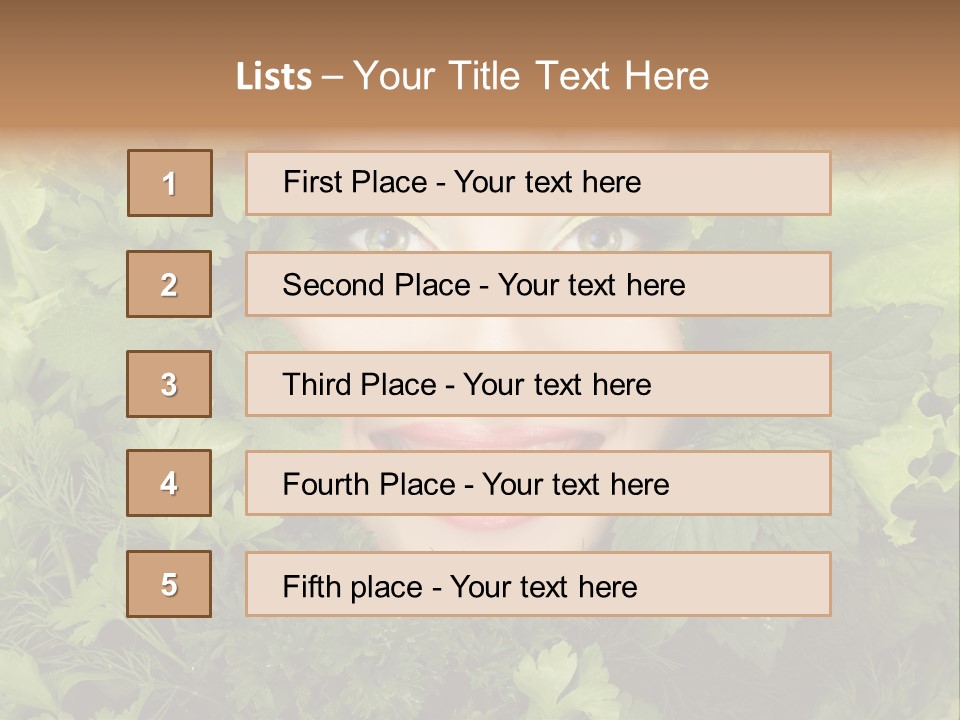Select the number 4 square
This screenshot has height=720, width=960.
pyautogui.click(x=169, y=483)
